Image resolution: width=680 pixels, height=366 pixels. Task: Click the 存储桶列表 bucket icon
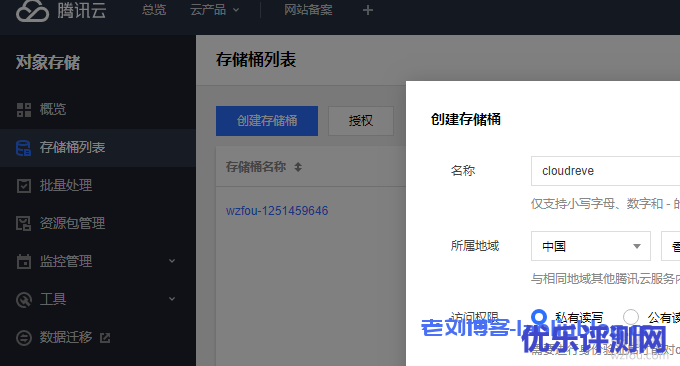[23, 148]
